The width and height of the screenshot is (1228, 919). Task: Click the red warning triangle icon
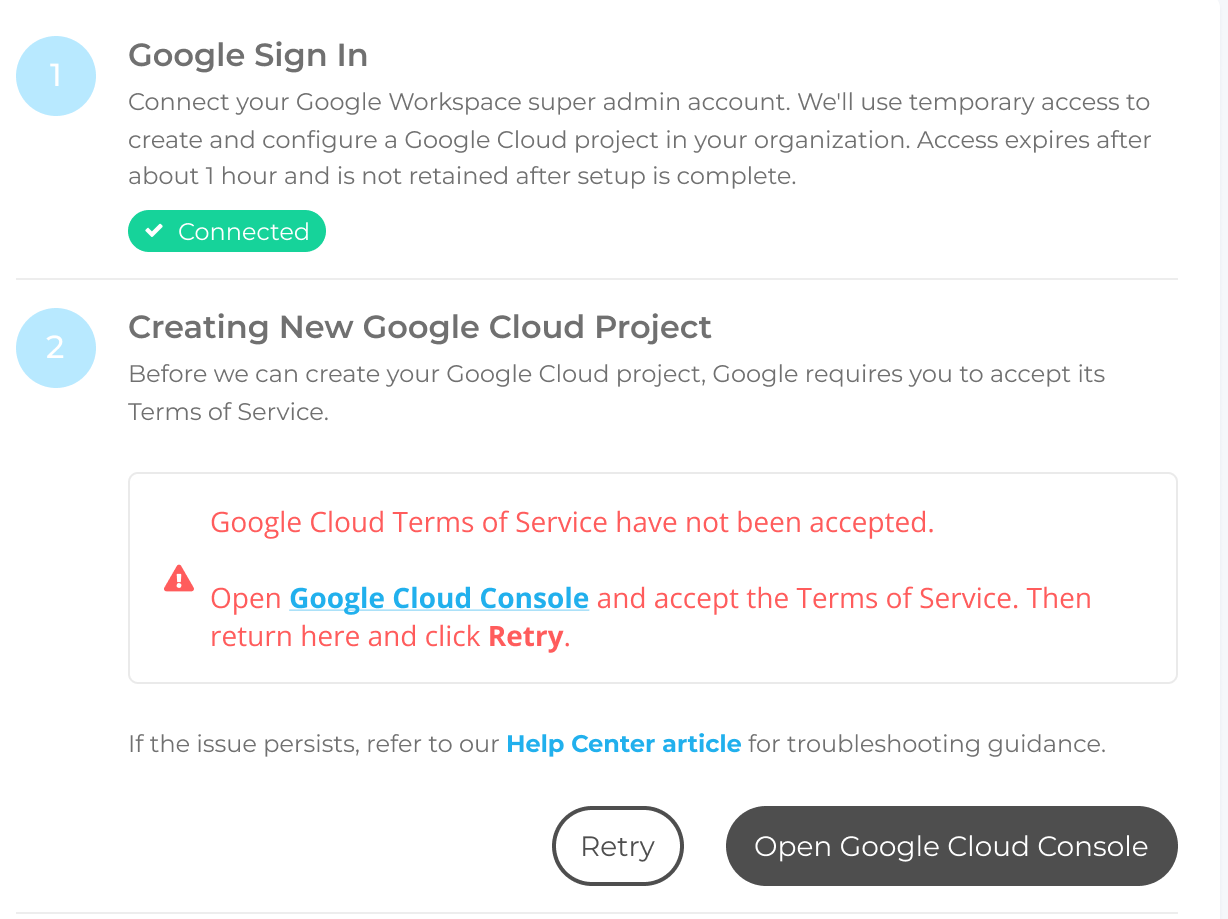179,579
